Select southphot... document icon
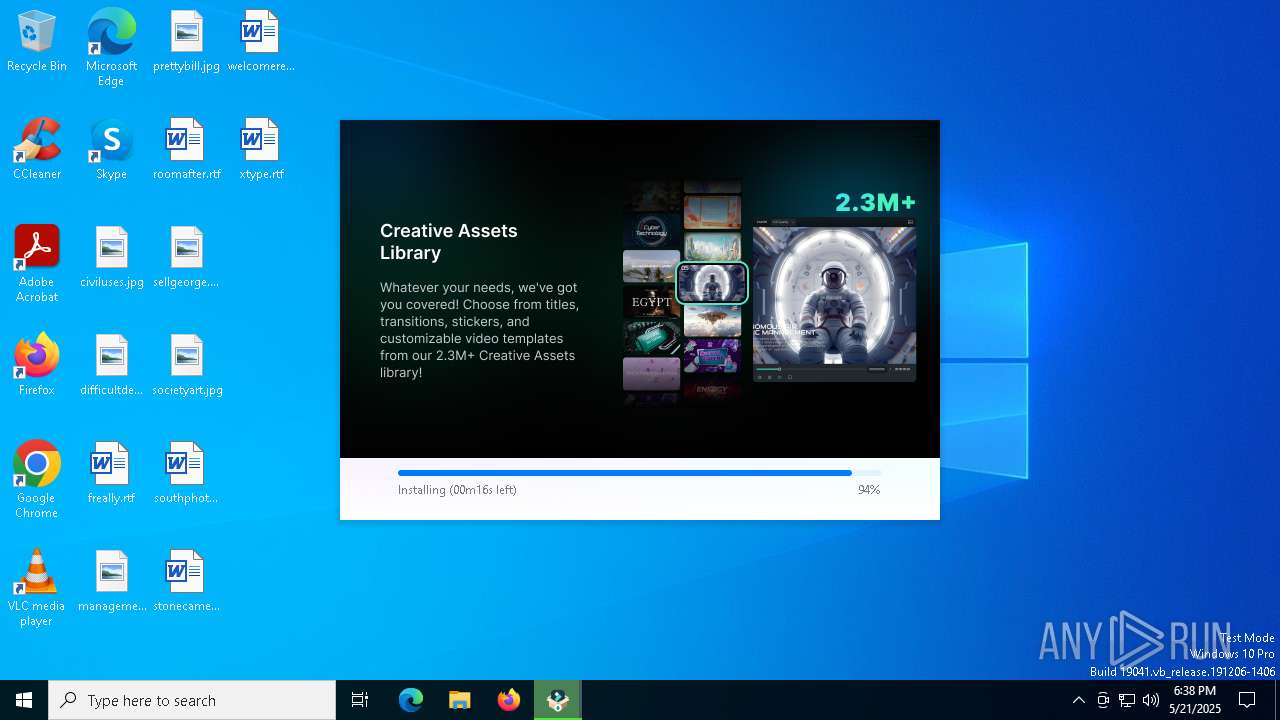This screenshot has width=1280, height=720. 187,473
